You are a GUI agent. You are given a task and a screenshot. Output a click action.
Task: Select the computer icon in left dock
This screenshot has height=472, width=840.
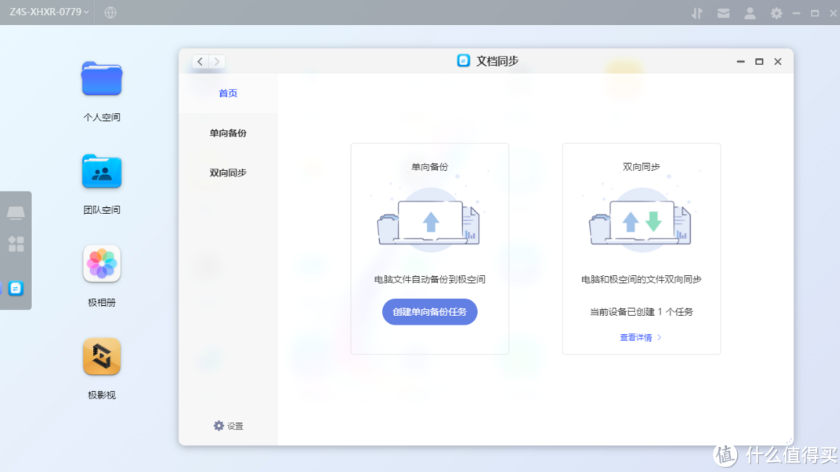tap(16, 213)
